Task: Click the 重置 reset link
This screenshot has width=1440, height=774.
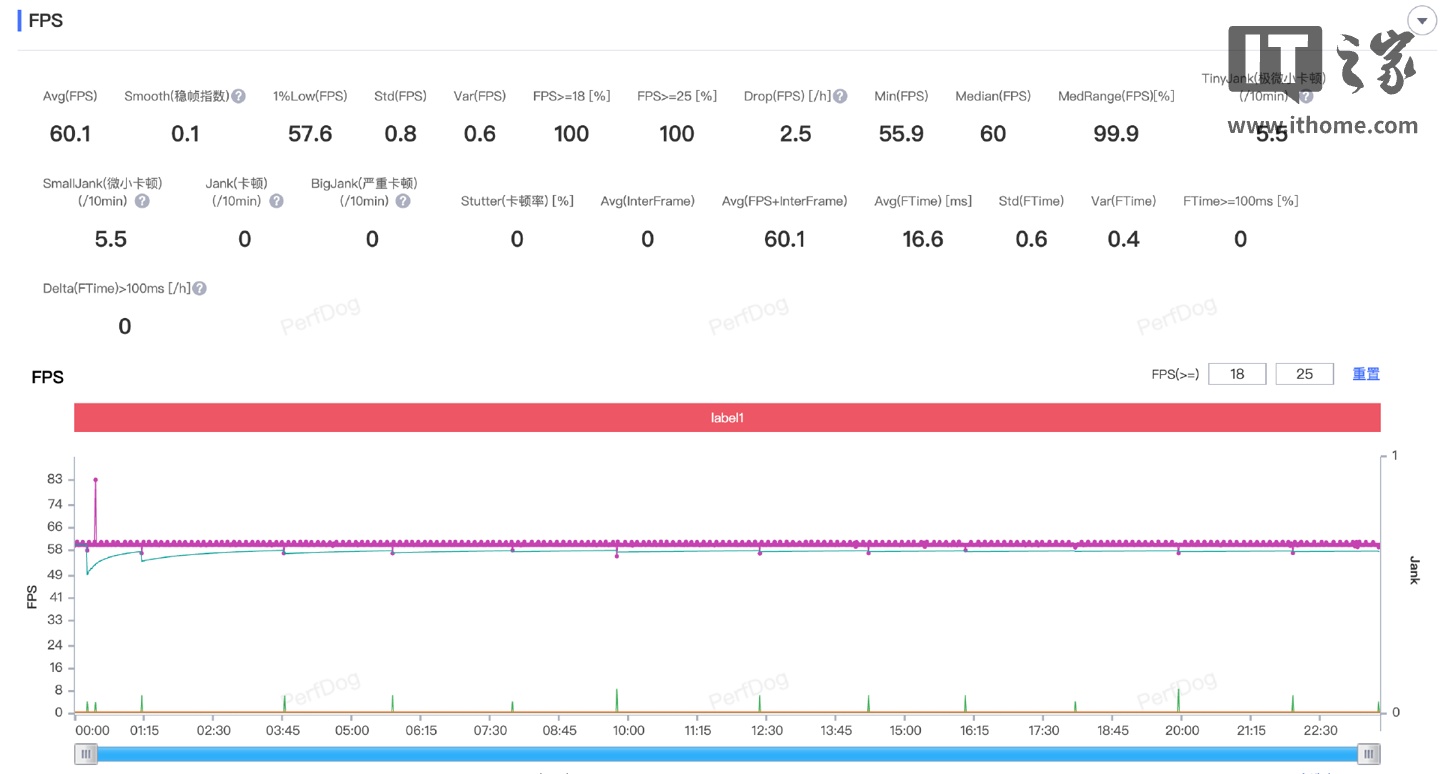Action: click(1366, 374)
